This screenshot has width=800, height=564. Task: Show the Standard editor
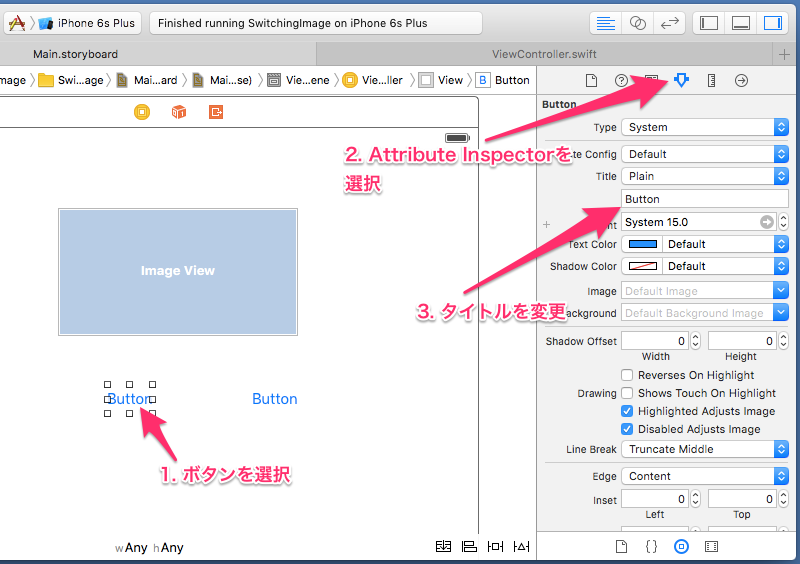coord(606,23)
